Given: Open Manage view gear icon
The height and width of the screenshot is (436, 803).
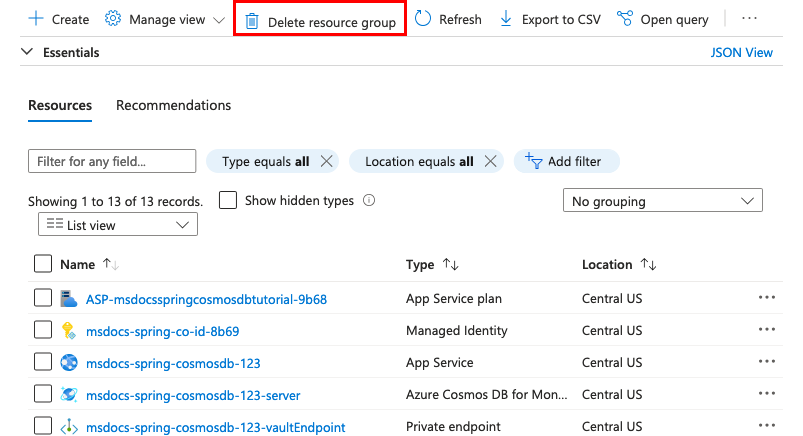Looking at the screenshot, I should (113, 19).
